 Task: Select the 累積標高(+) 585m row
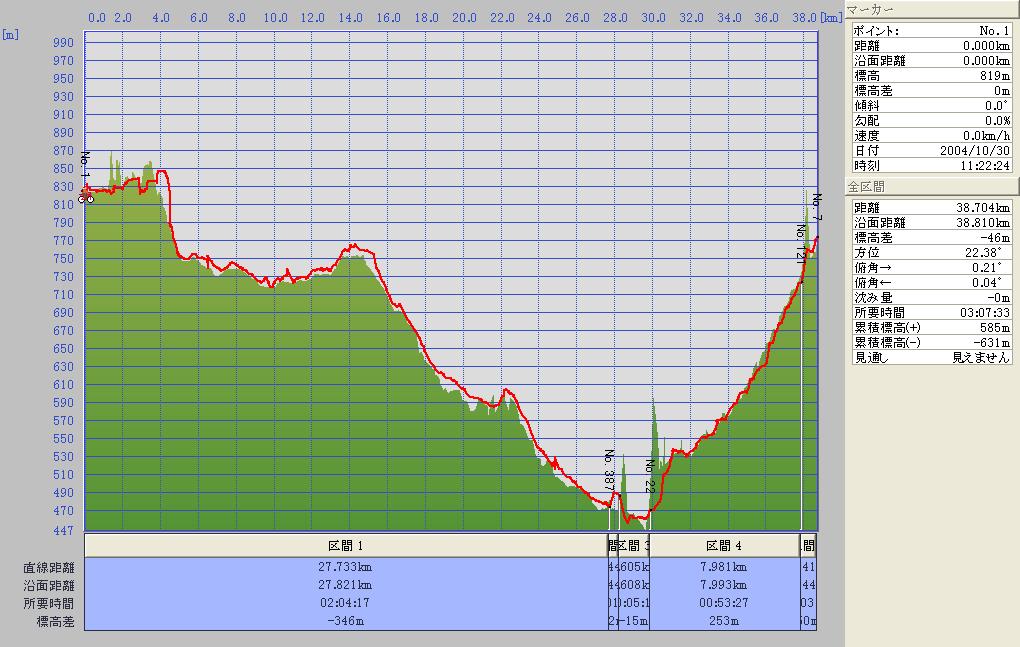930,327
